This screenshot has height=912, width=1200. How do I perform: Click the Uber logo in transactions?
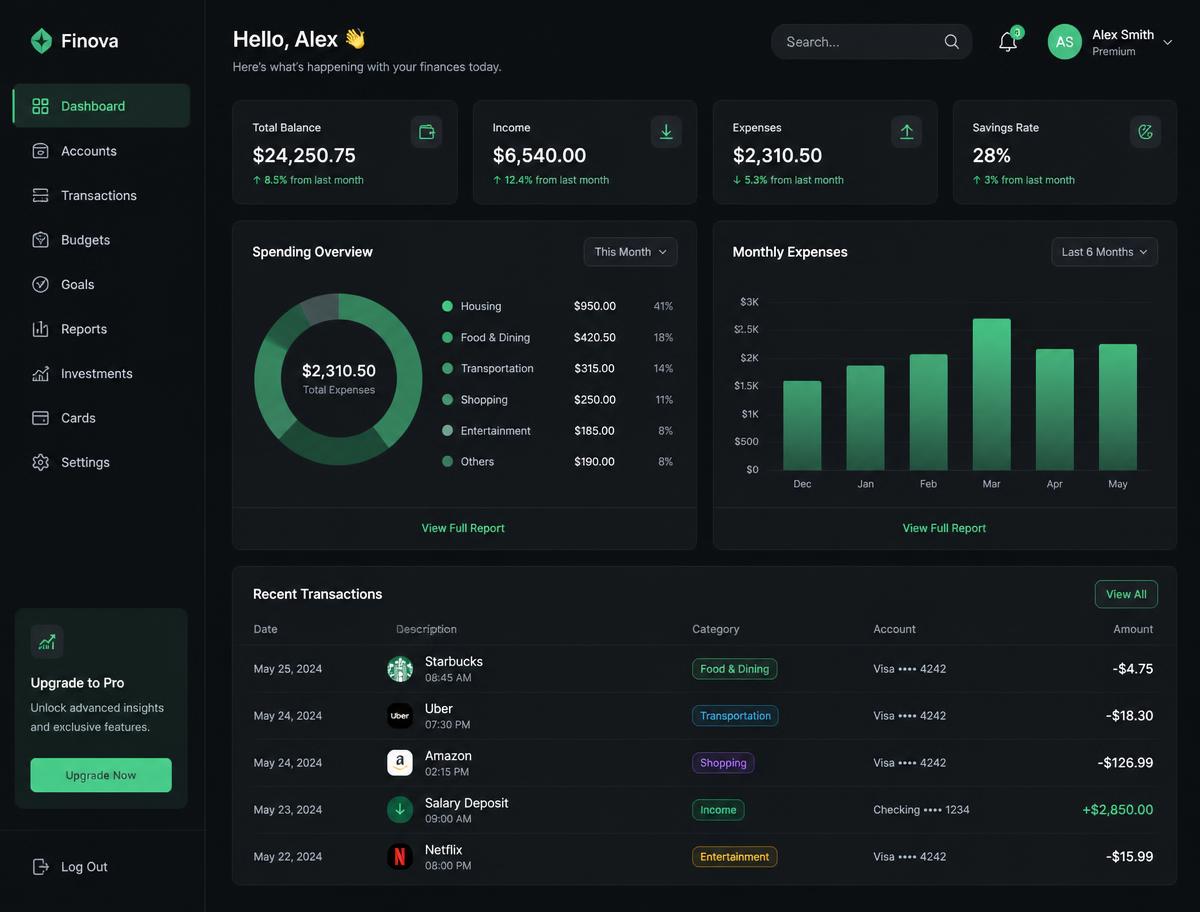point(400,716)
